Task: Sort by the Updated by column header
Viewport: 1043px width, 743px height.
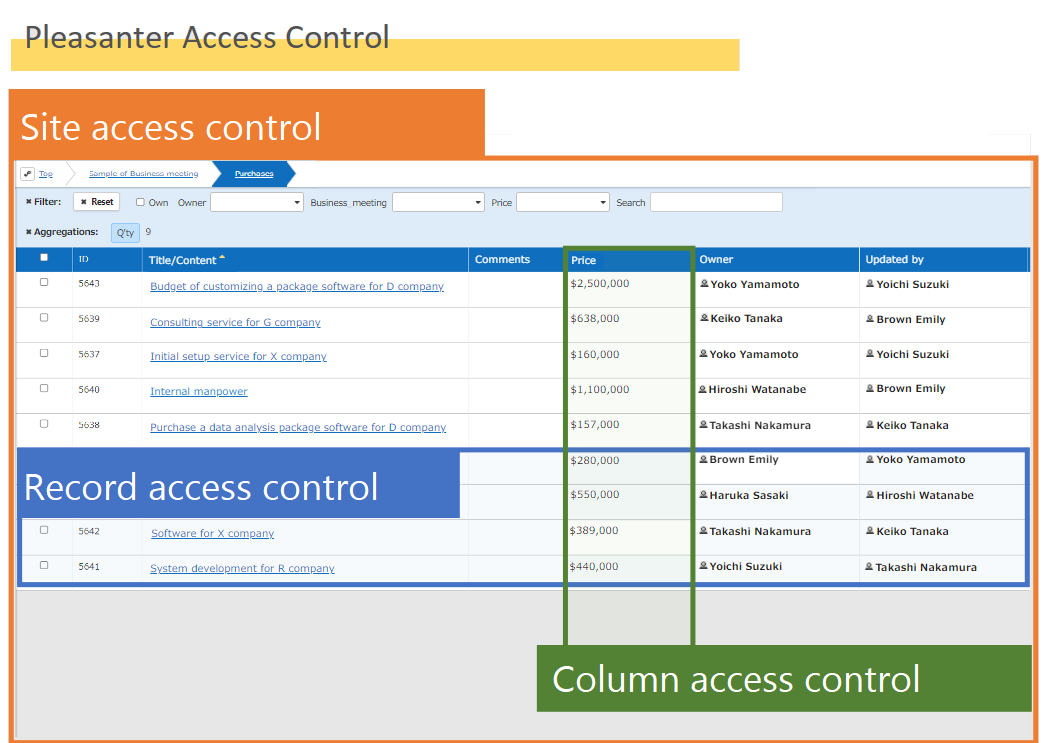Action: pyautogui.click(x=894, y=259)
